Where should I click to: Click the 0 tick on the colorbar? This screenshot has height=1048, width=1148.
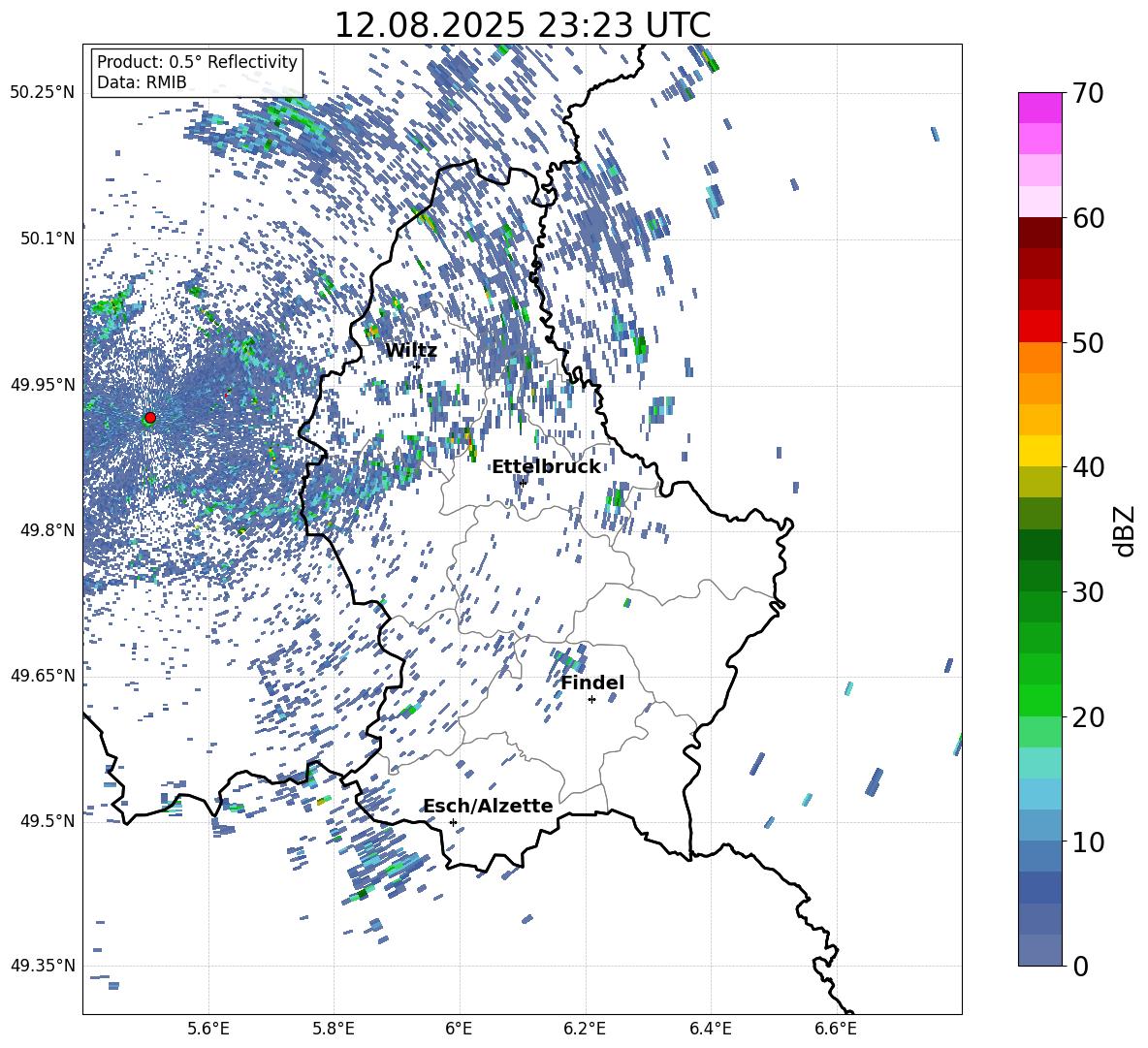pyautogui.click(x=1080, y=966)
